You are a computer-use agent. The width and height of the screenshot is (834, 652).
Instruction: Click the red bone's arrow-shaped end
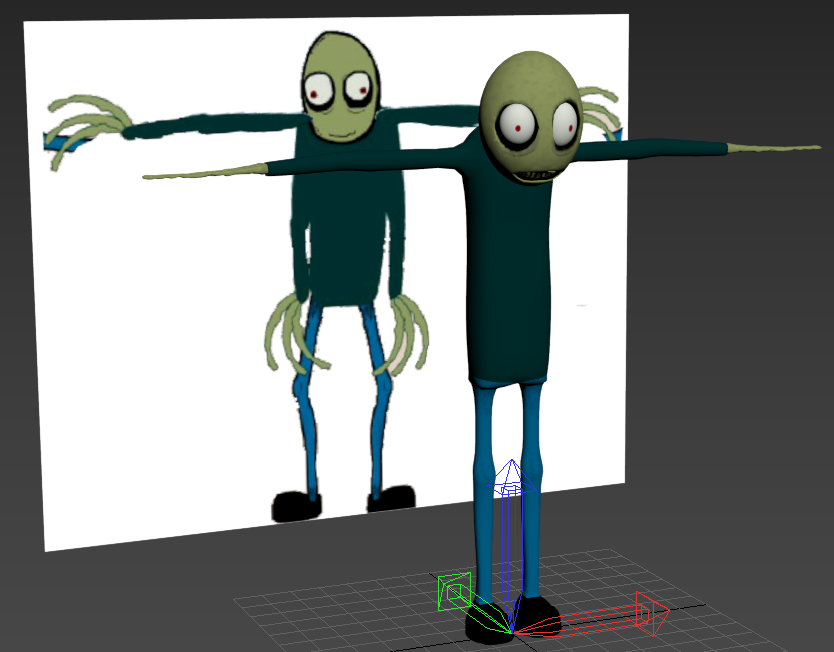click(652, 613)
